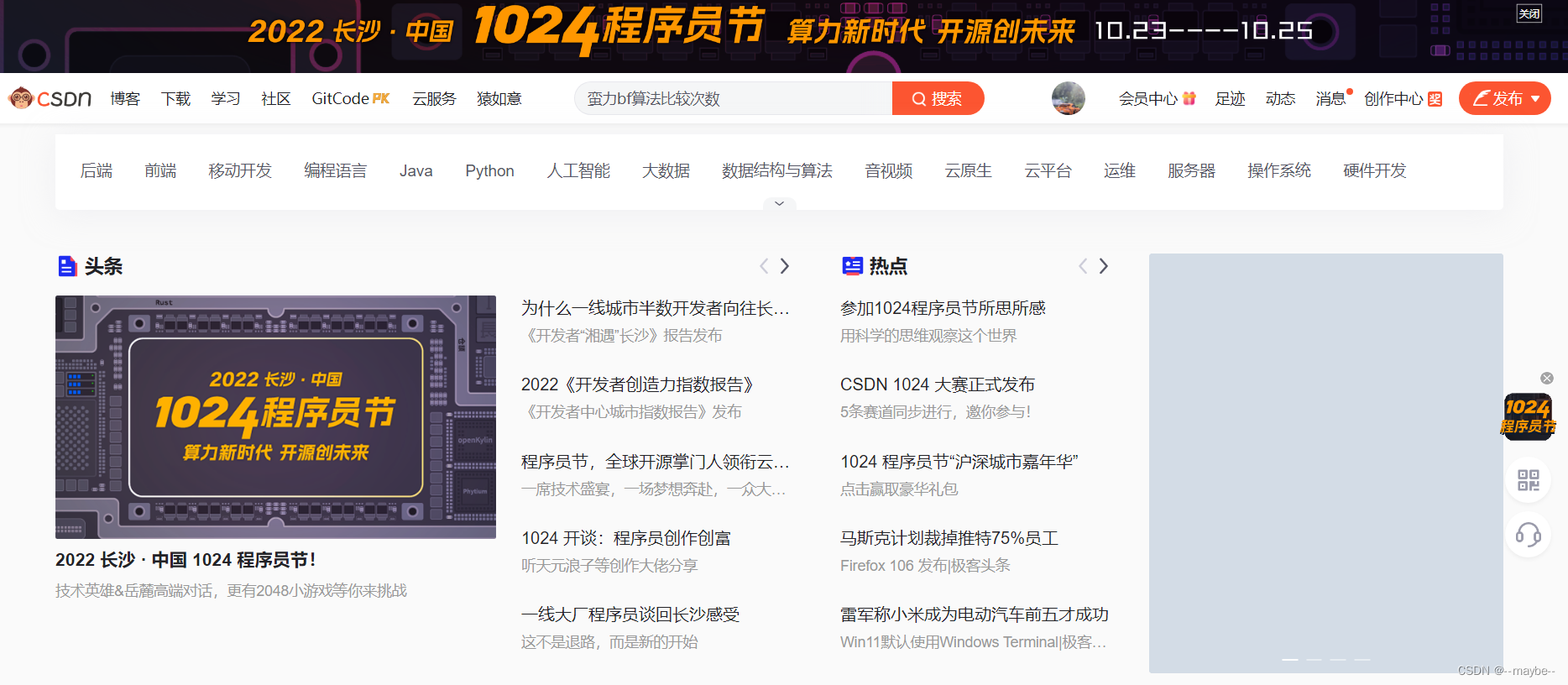Click the 发布 button
The image size is (1568, 685).
(x=1504, y=98)
